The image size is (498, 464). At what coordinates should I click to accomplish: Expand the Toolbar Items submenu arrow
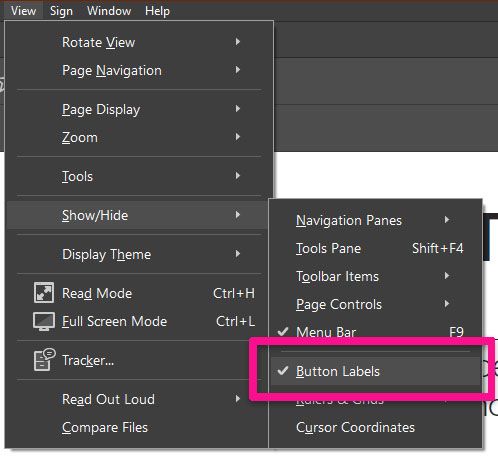click(447, 276)
